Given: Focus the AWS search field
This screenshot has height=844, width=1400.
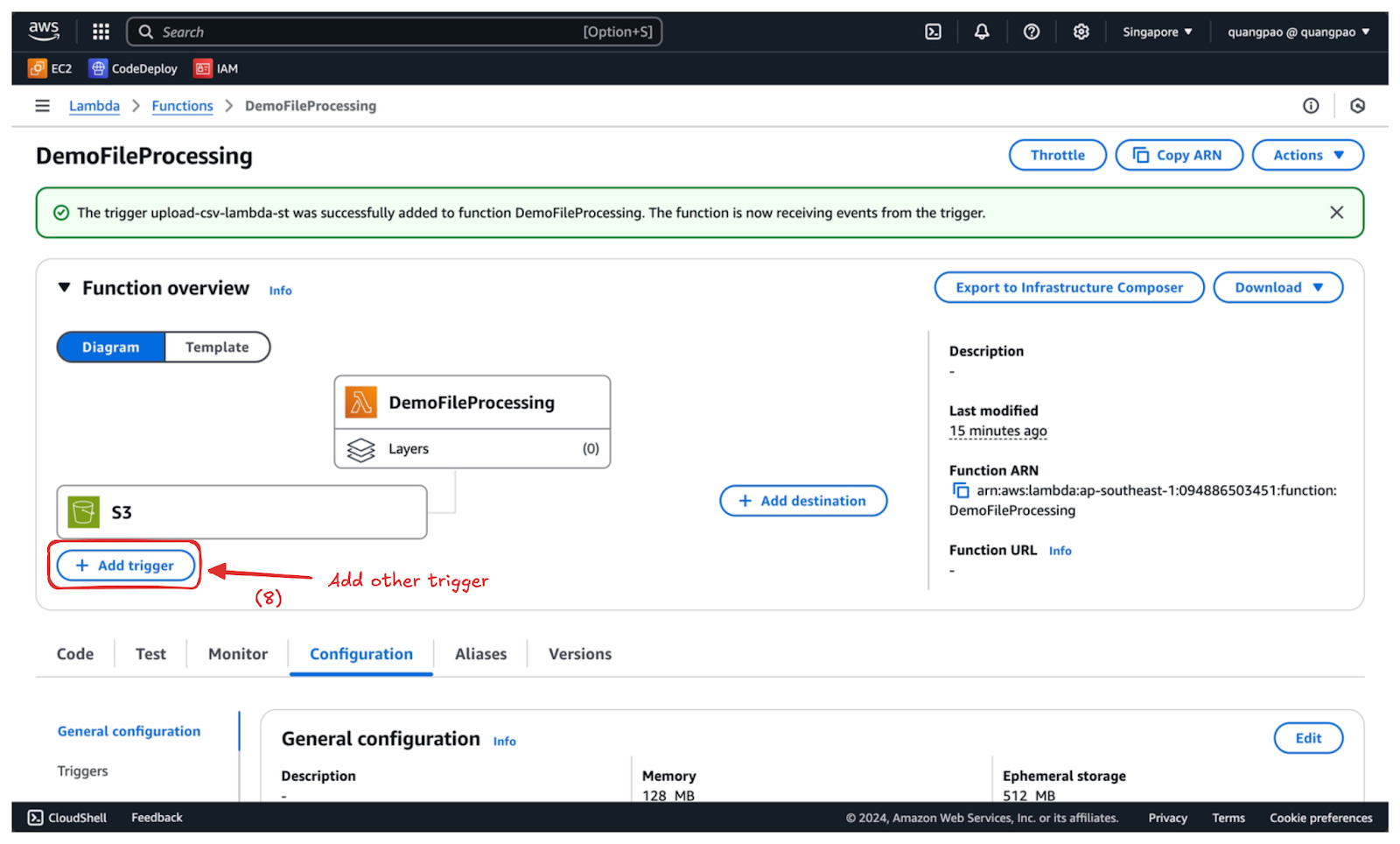Looking at the screenshot, I should pyautogui.click(x=395, y=32).
